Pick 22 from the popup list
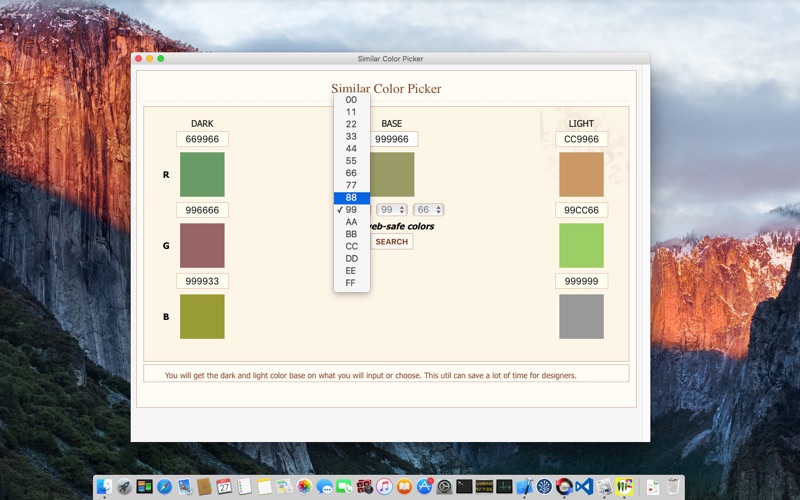 coord(352,124)
